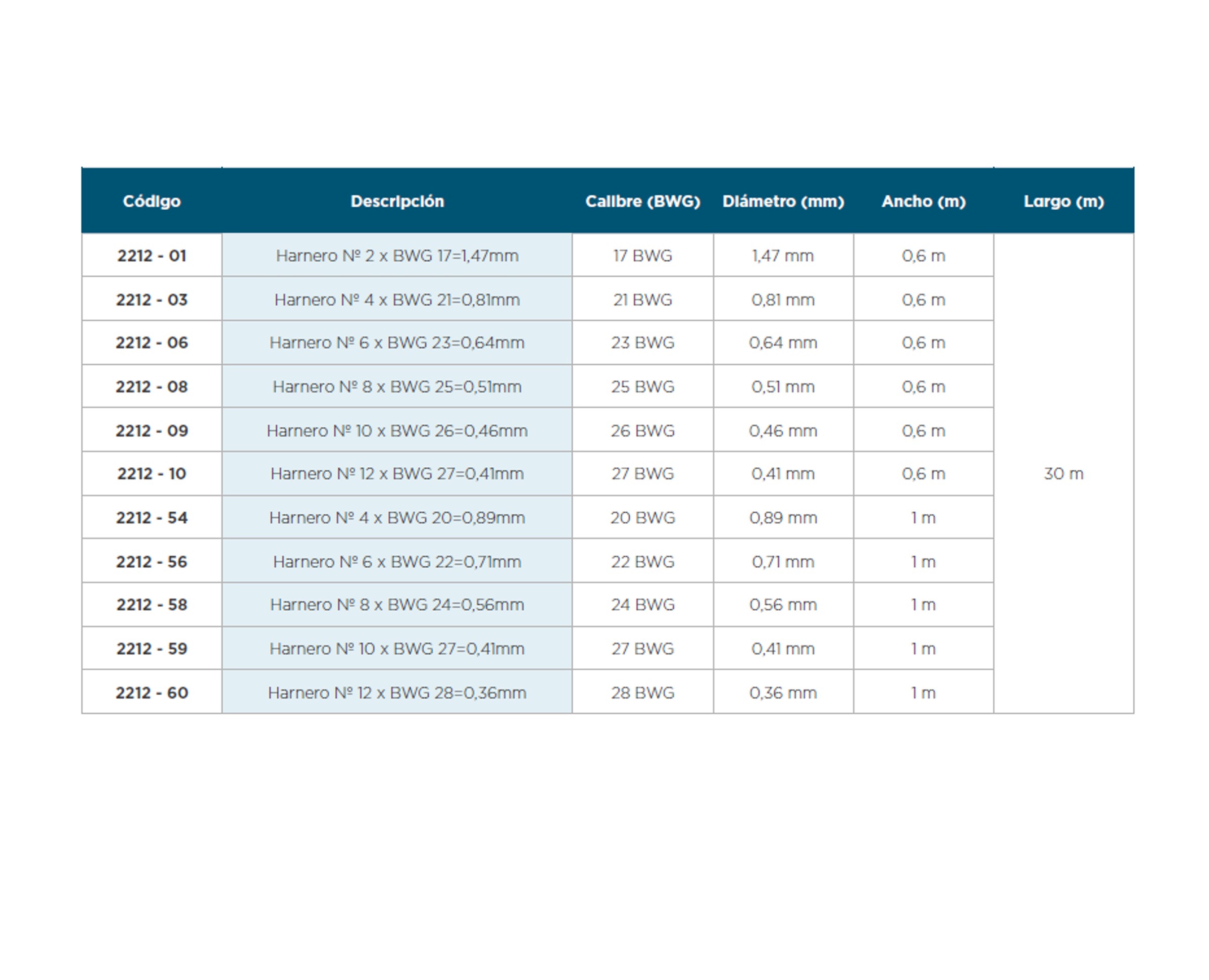
Task: Click 0,41 mm in row 2212 - 10
Action: pos(783,474)
